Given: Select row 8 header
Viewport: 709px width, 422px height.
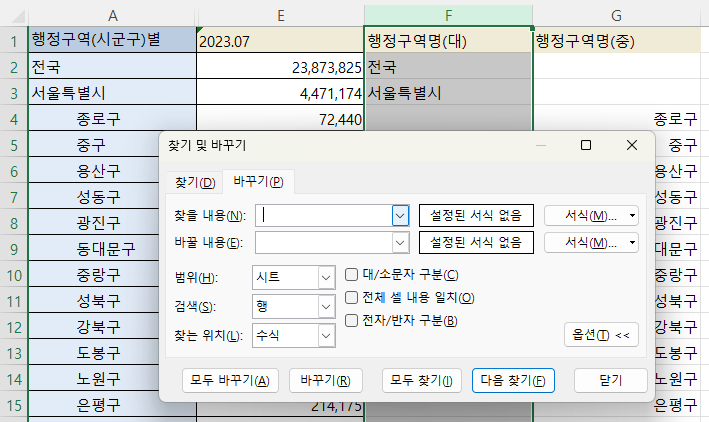Looking at the screenshot, I should 14,223.
